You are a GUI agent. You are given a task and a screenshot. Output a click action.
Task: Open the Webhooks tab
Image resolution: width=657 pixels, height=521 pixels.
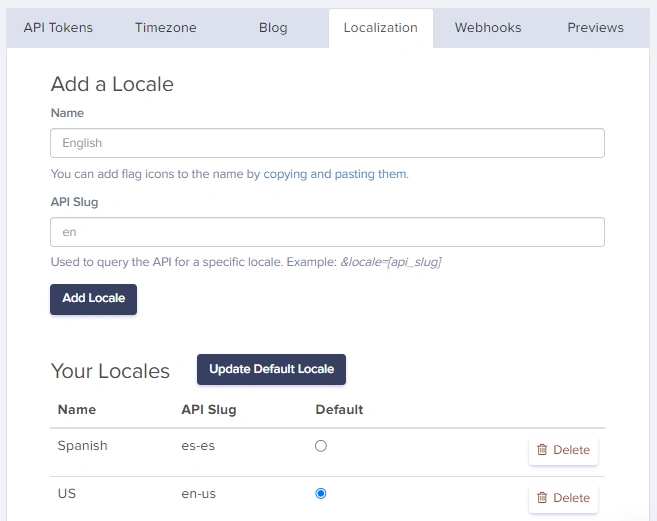point(488,28)
